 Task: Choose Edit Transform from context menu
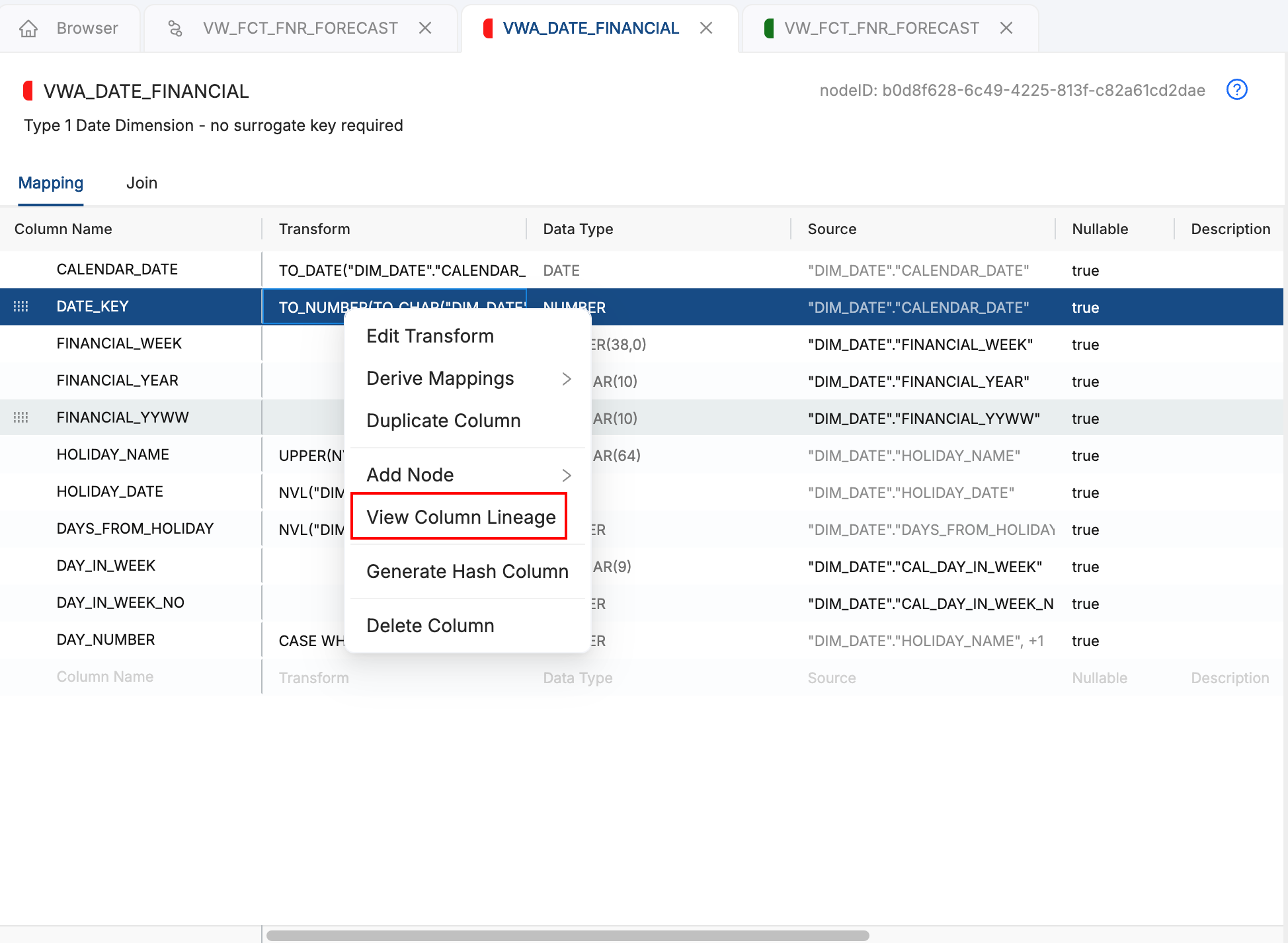(430, 336)
